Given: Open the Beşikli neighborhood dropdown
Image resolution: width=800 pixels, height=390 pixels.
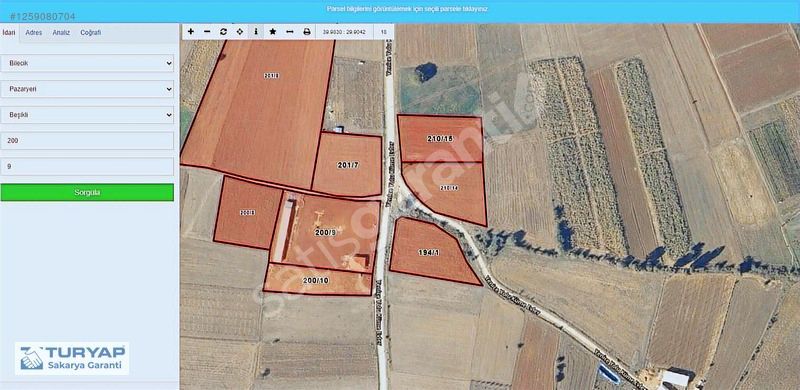Looking at the screenshot, I should click(87, 115).
